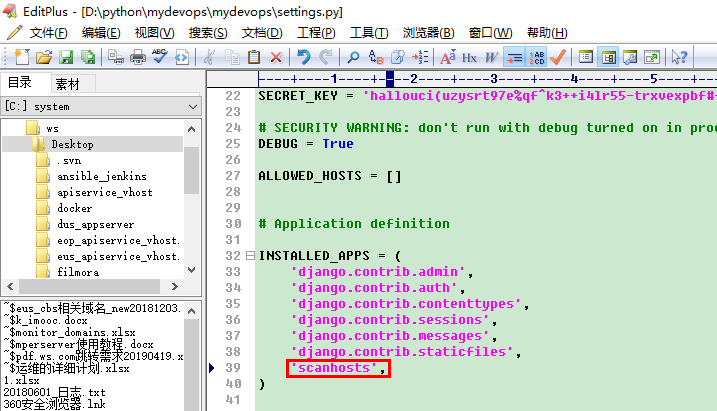Select the ws folder in tree
The image size is (717, 411).
point(52,129)
